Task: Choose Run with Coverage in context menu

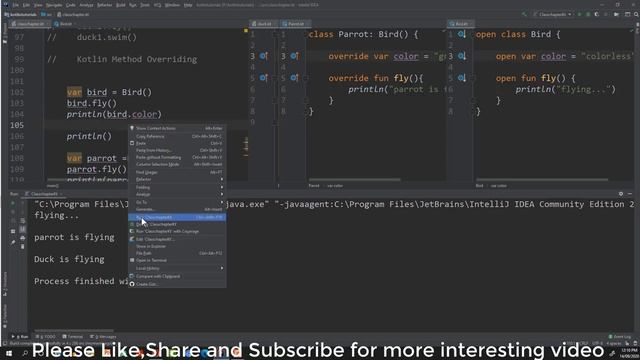Action: [x=177, y=231]
